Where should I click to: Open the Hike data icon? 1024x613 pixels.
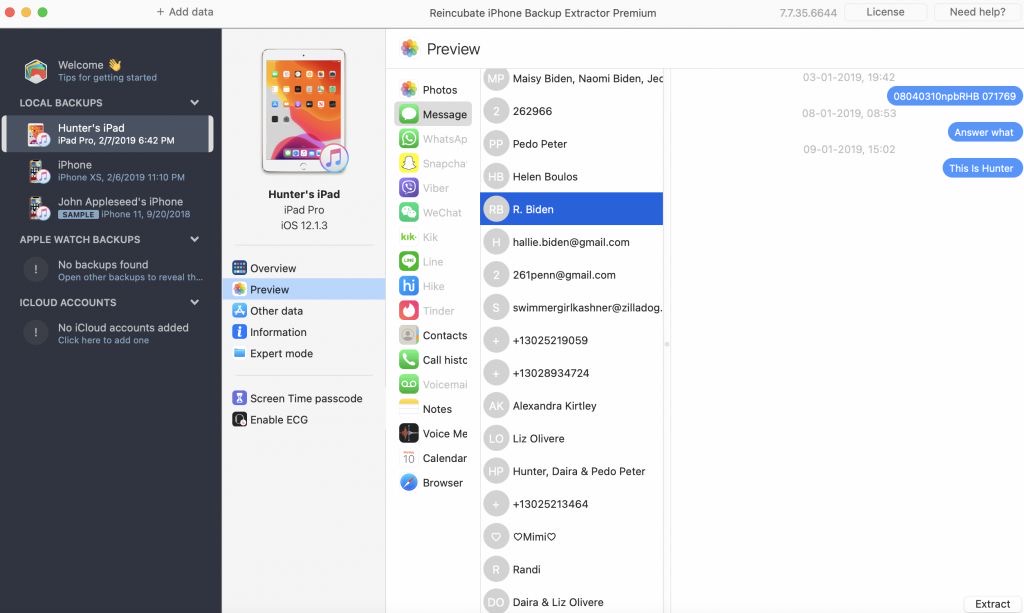[x=409, y=286]
